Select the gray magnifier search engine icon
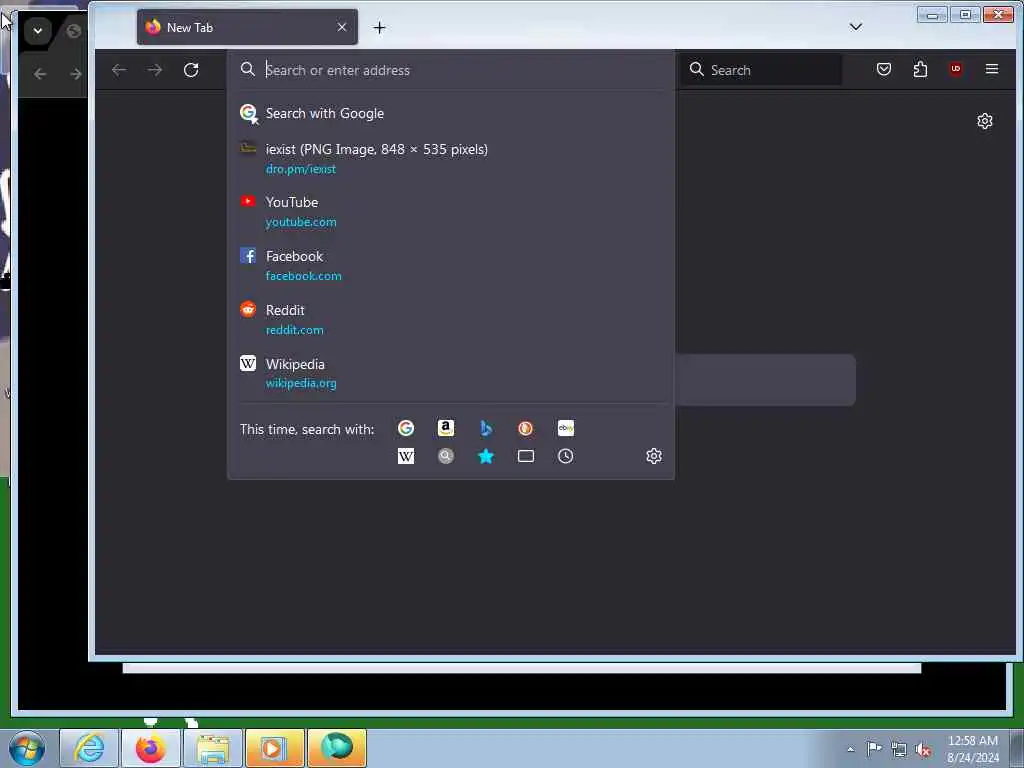The width and height of the screenshot is (1024, 768). tap(445, 456)
